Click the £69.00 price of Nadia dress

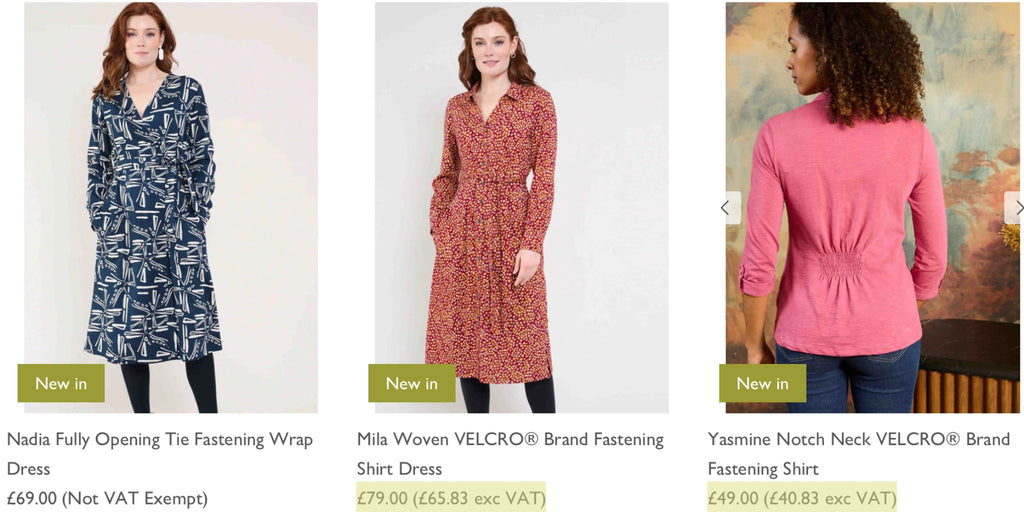click(x=32, y=498)
